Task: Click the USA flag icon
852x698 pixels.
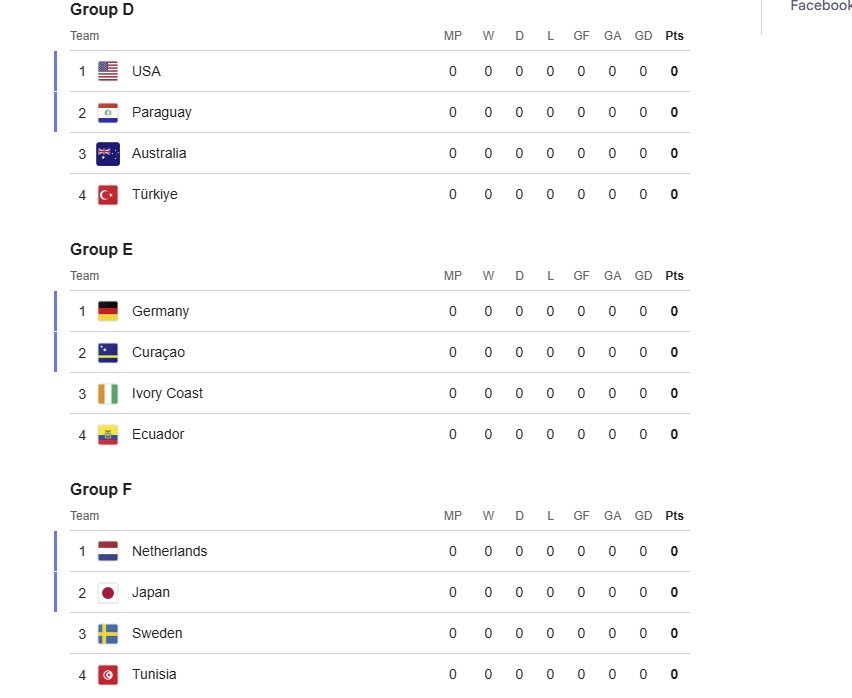Action: [x=108, y=71]
